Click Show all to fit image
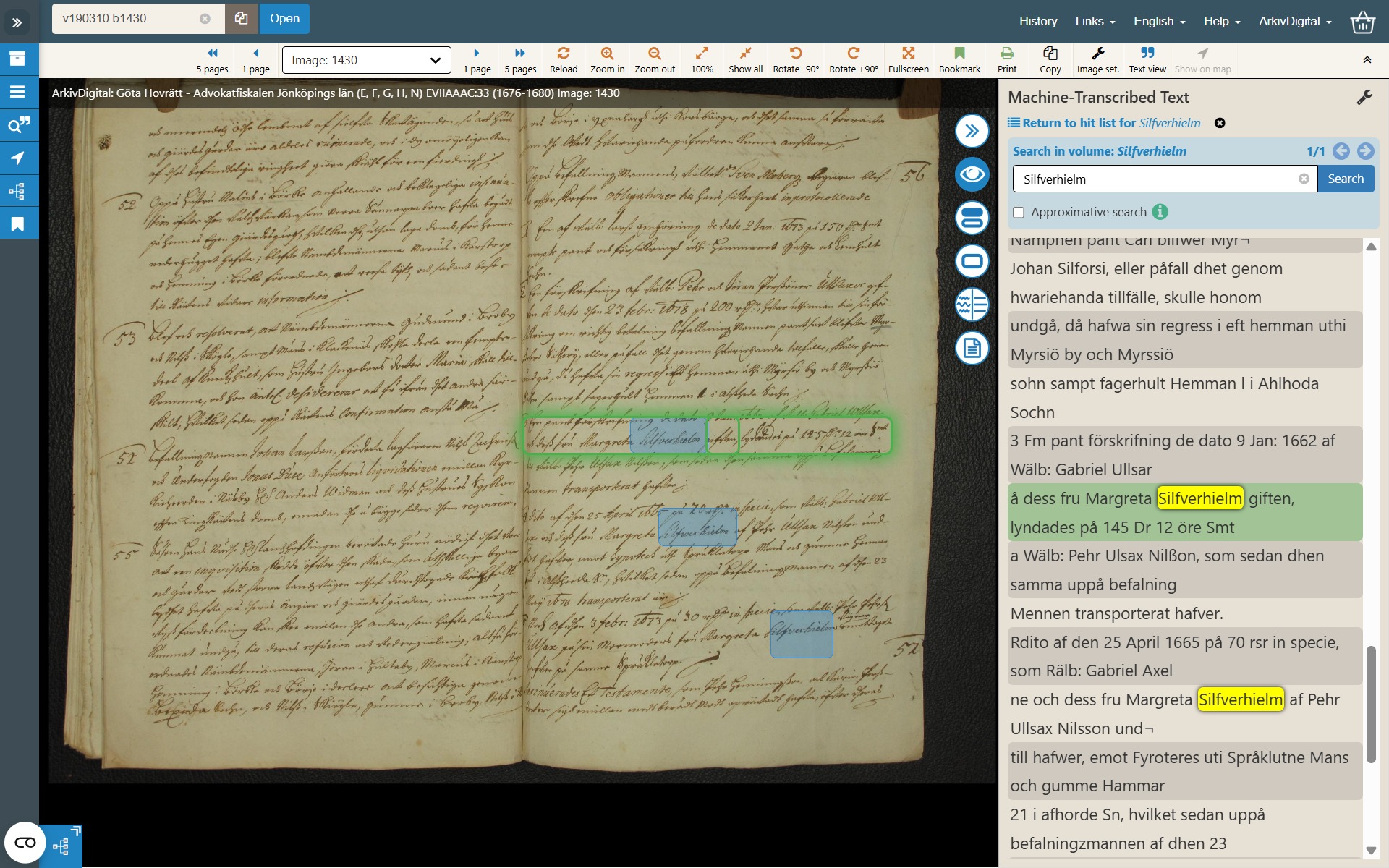Viewport: 1389px width, 868px height. [x=745, y=60]
